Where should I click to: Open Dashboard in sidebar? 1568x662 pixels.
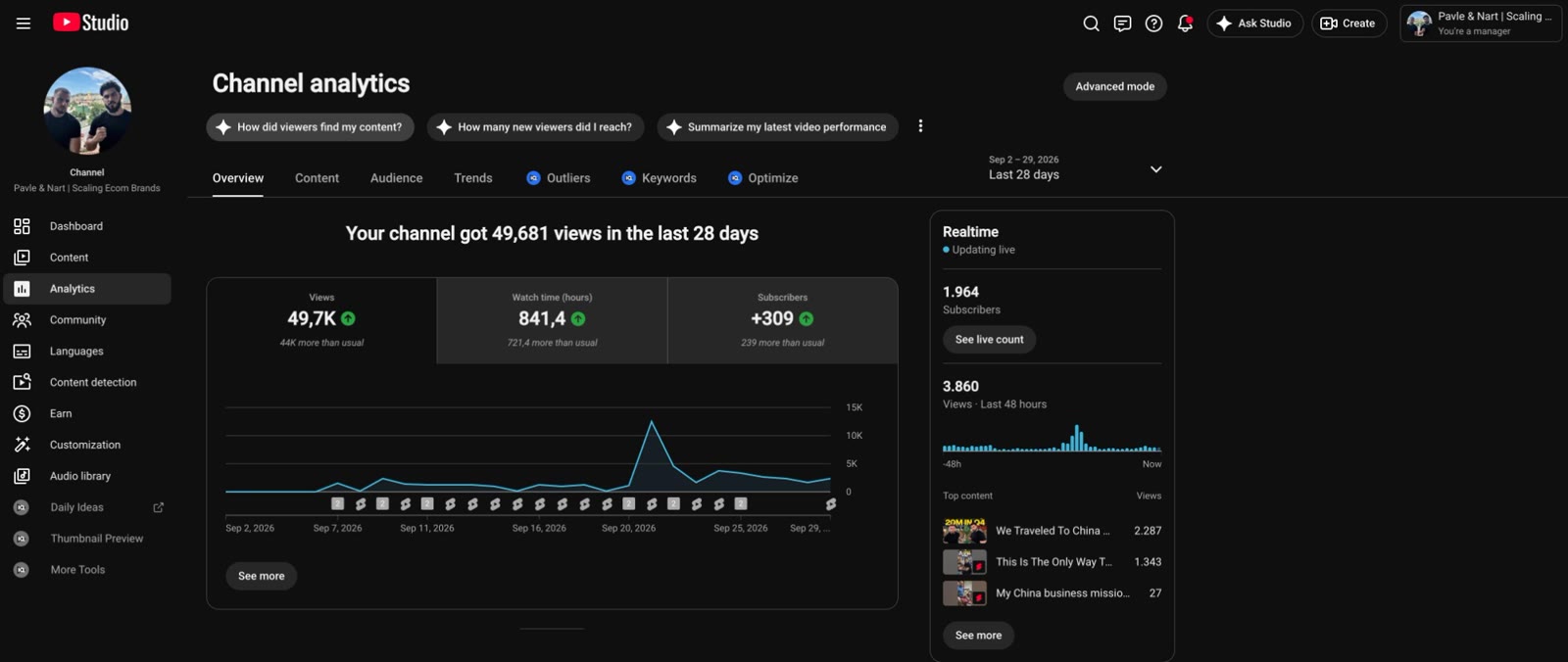tap(87, 226)
